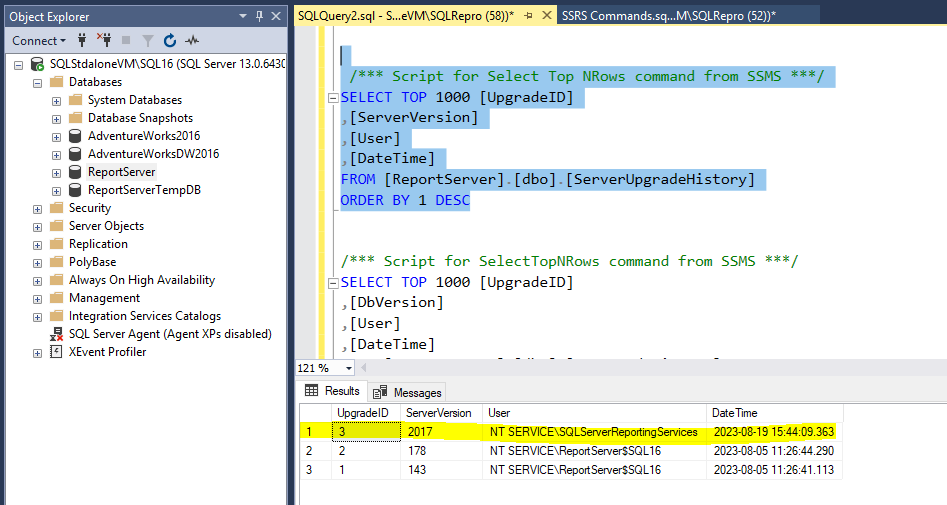Screen dimensions: 947x505
Task: Click the Connect Object Explorer plug icon
Action: 82,40
